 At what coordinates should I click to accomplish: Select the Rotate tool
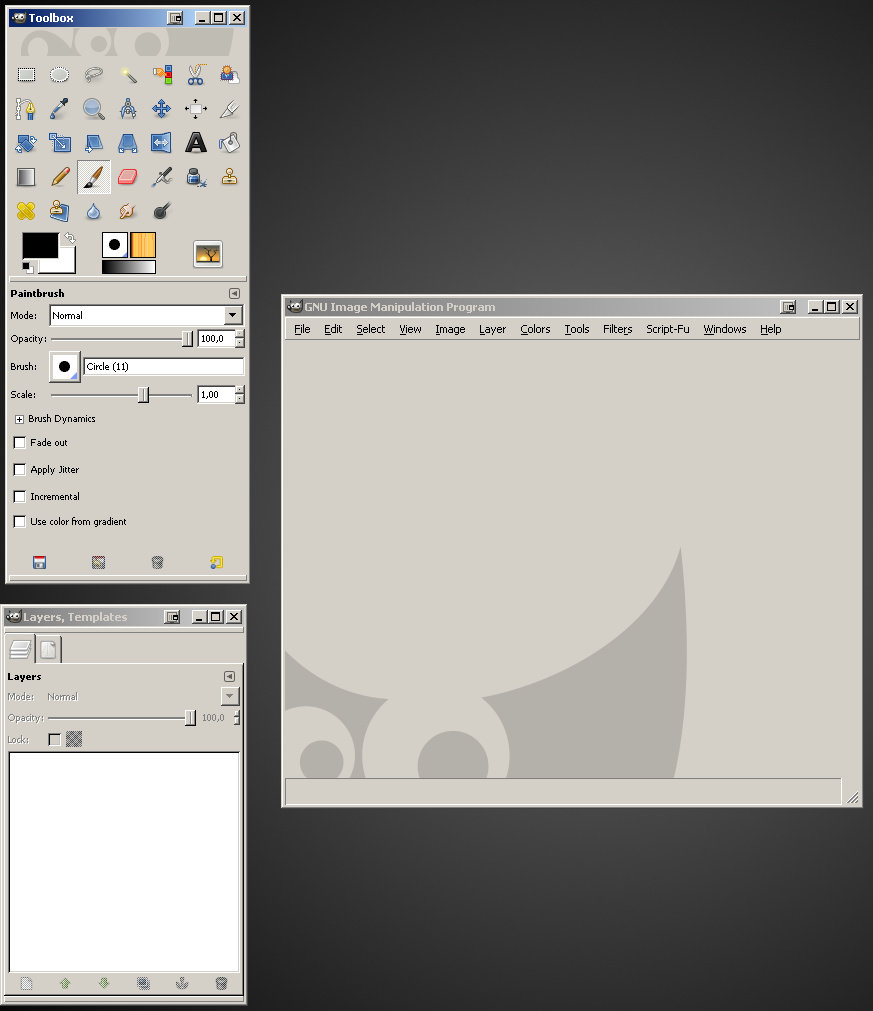pyautogui.click(x=26, y=142)
